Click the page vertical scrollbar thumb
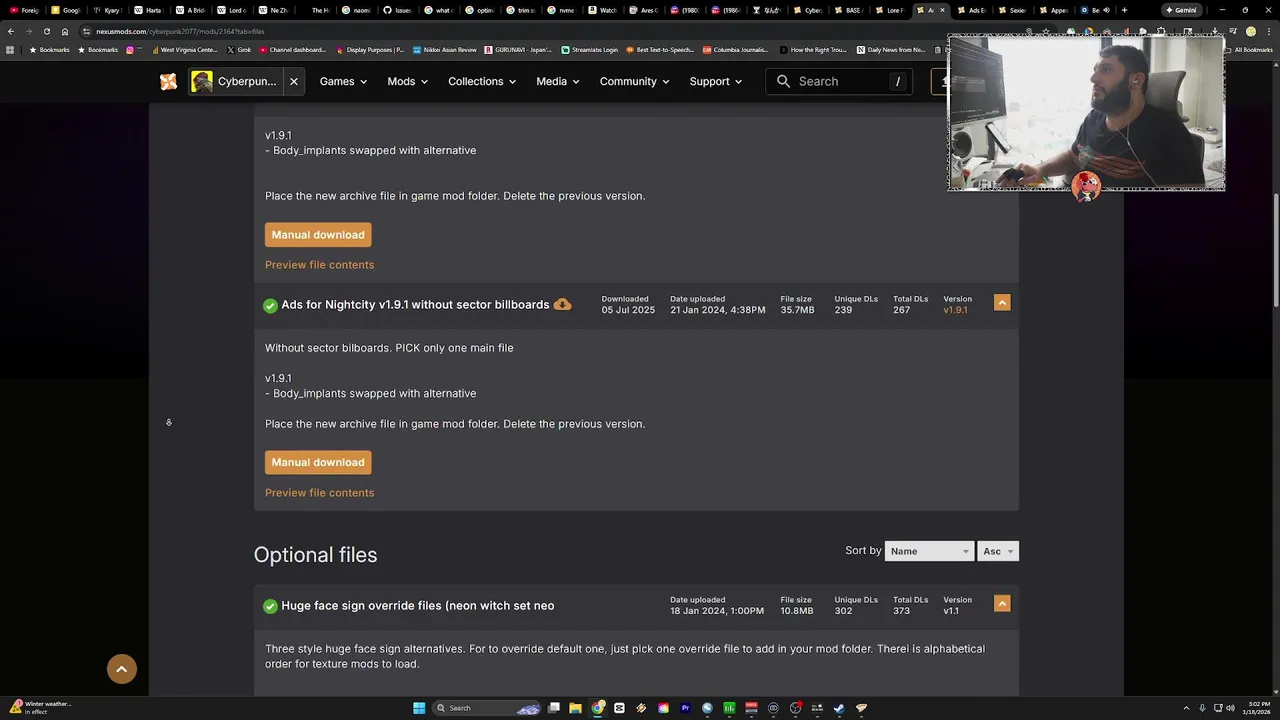1280x720 pixels. pos(1275,250)
